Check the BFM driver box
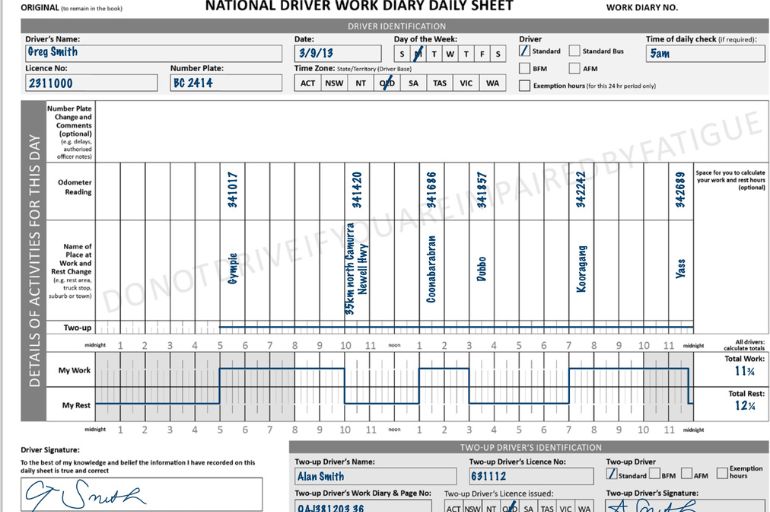The width and height of the screenshot is (770, 512). [x=524, y=68]
